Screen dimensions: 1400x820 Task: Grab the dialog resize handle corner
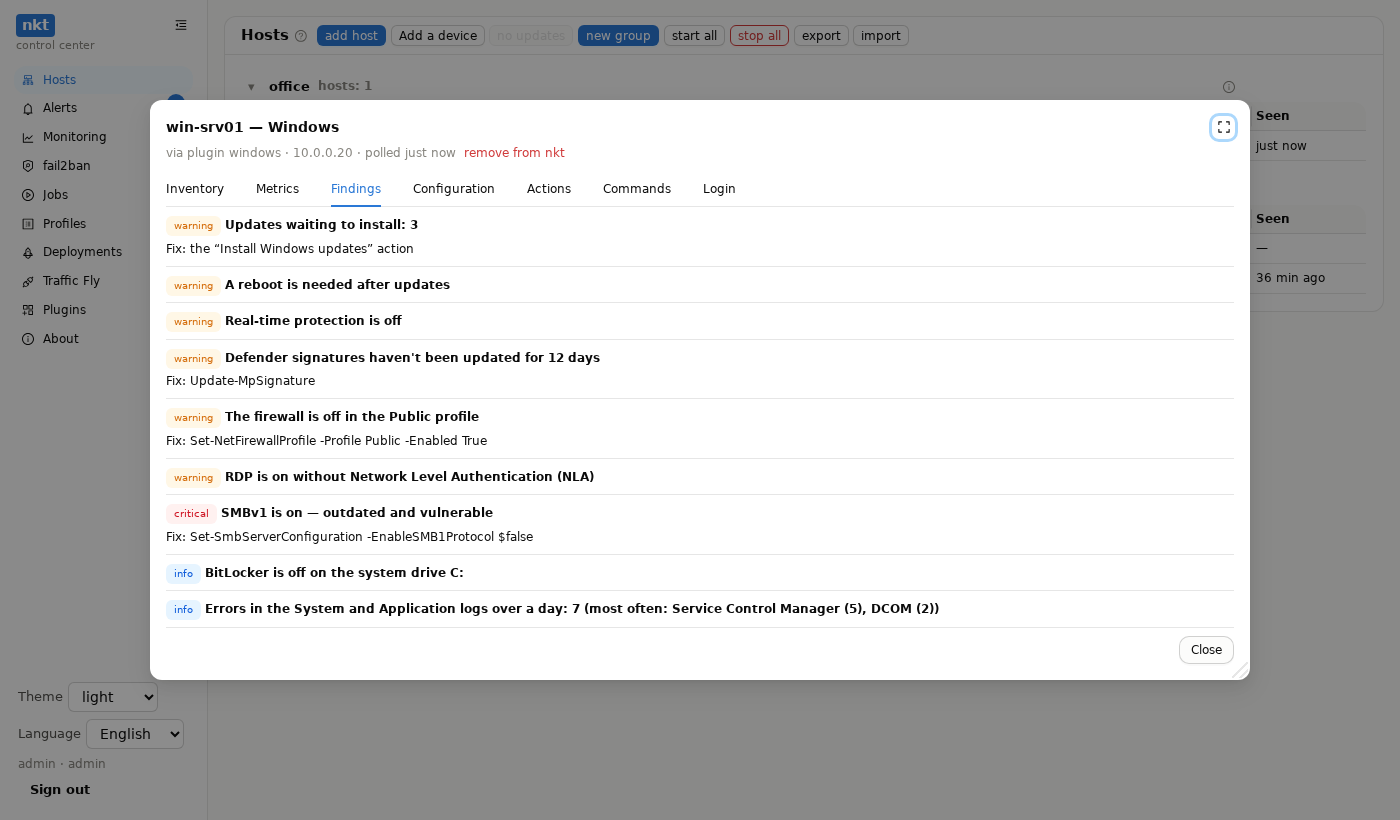(1241, 671)
